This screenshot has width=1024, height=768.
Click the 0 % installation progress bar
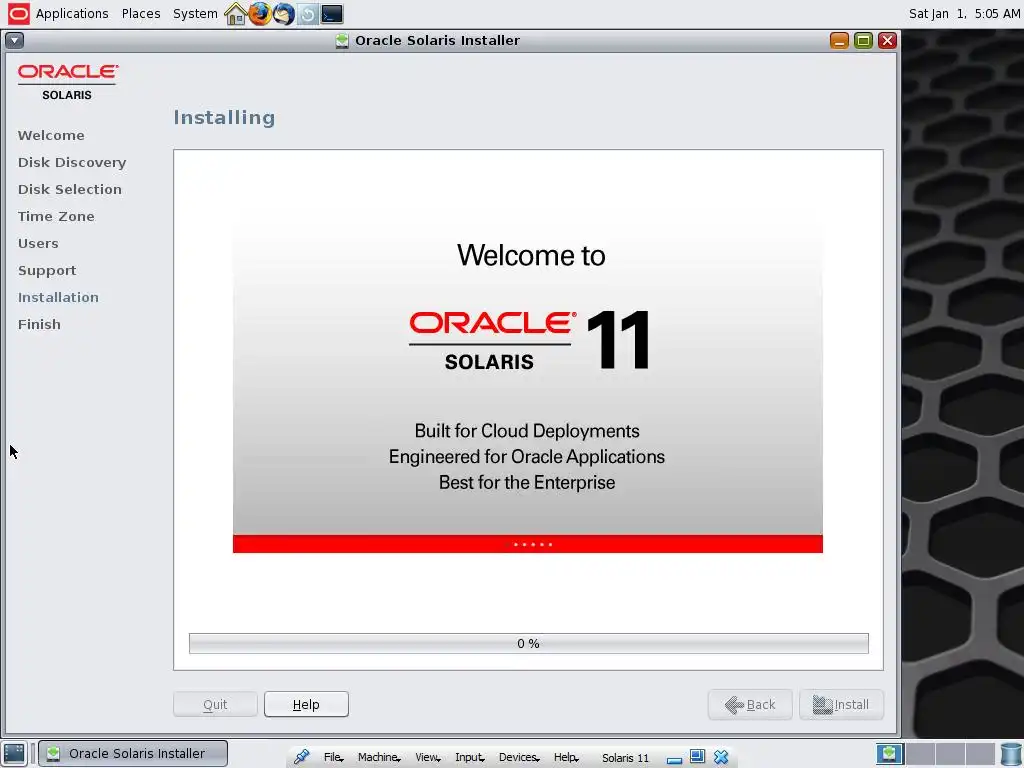click(528, 643)
